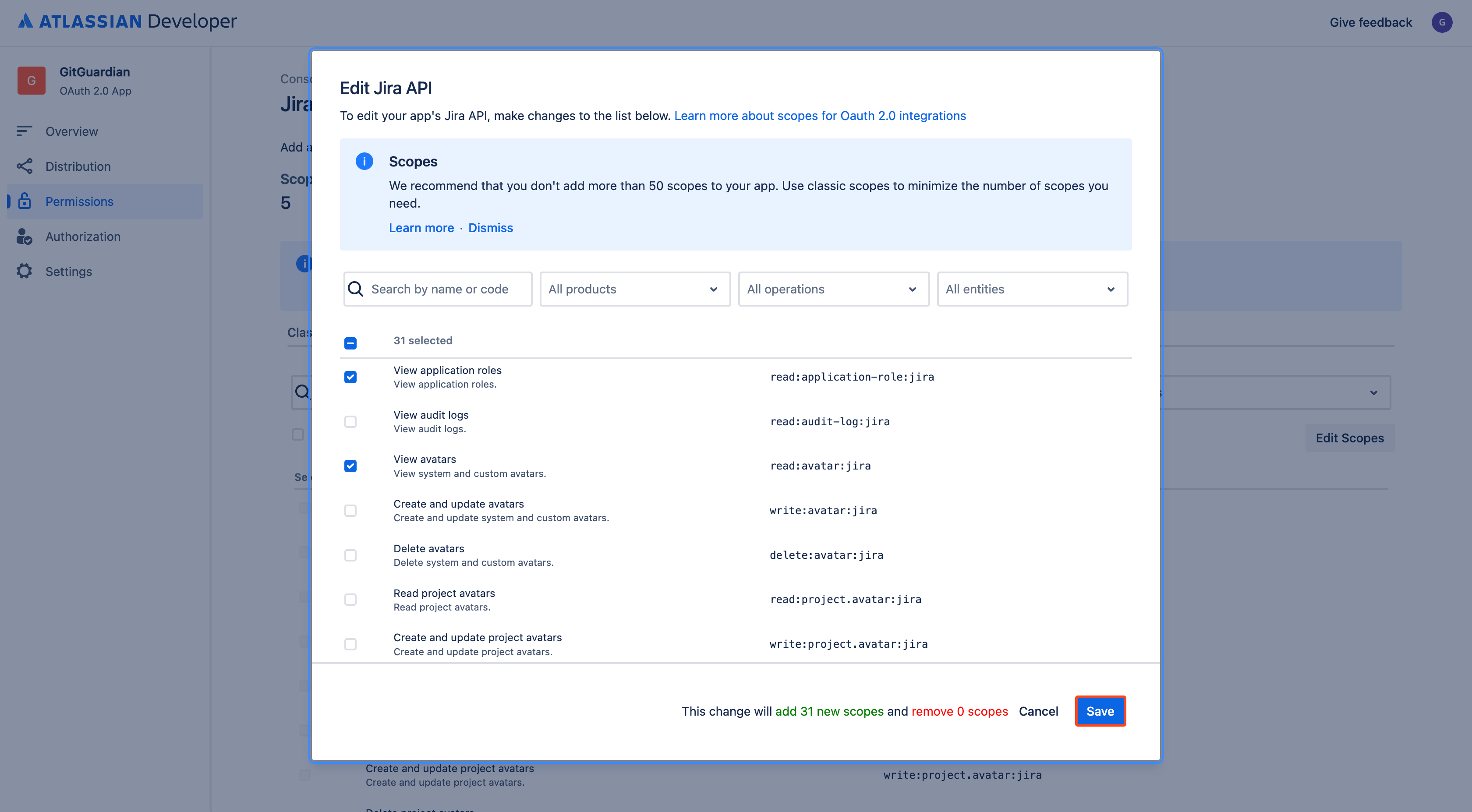Click the Overview sidebar icon
Image resolution: width=1472 pixels, height=812 pixels.
pyautogui.click(x=24, y=131)
